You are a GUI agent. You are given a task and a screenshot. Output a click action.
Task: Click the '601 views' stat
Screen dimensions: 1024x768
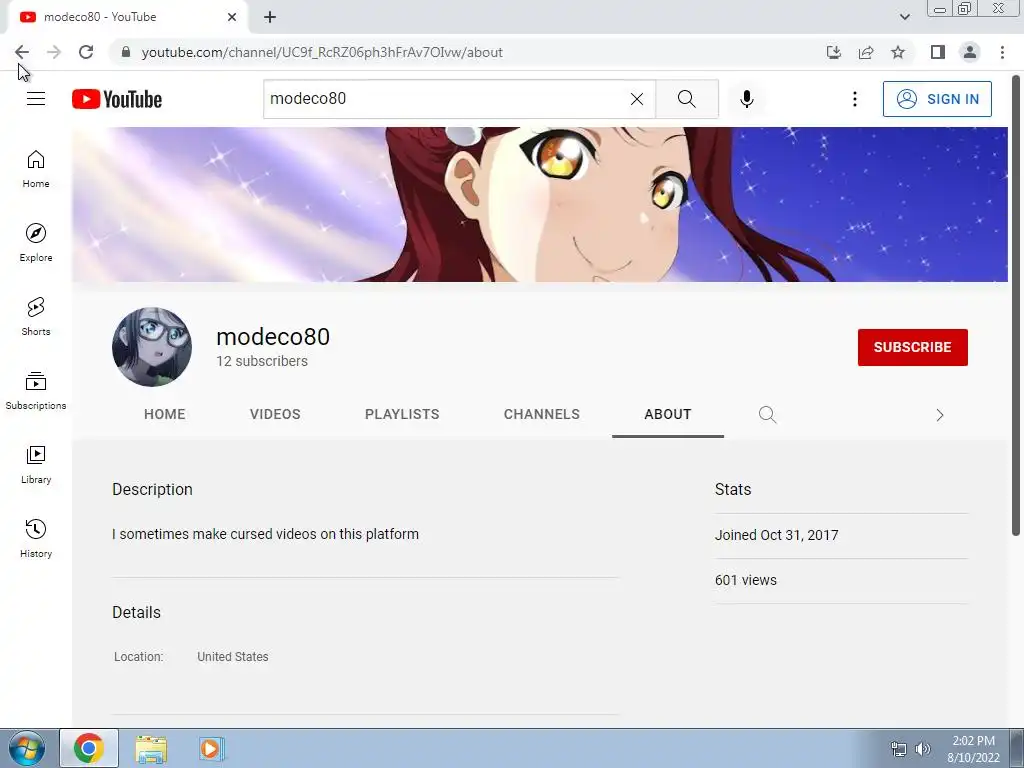point(746,580)
